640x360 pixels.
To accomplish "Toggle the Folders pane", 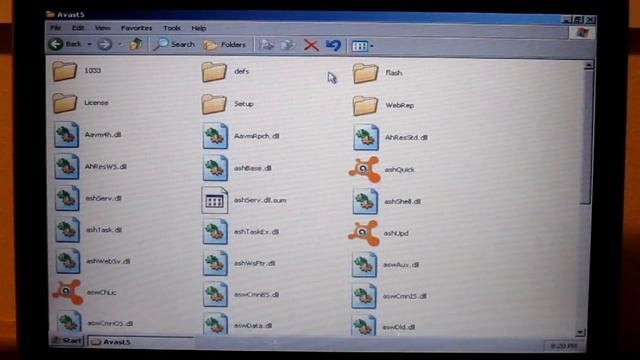I will [x=225, y=44].
